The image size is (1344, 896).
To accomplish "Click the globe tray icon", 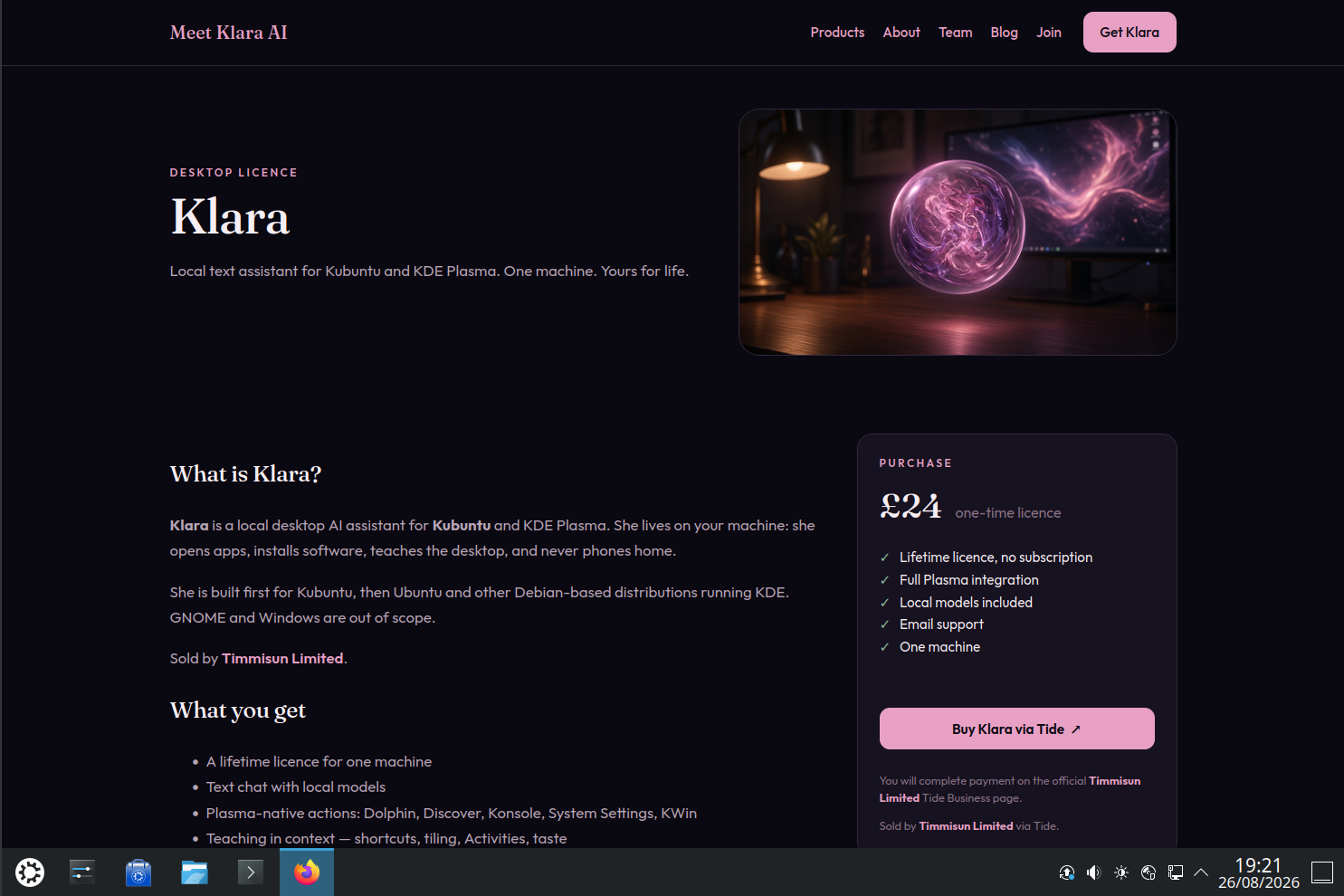I will [x=1149, y=872].
